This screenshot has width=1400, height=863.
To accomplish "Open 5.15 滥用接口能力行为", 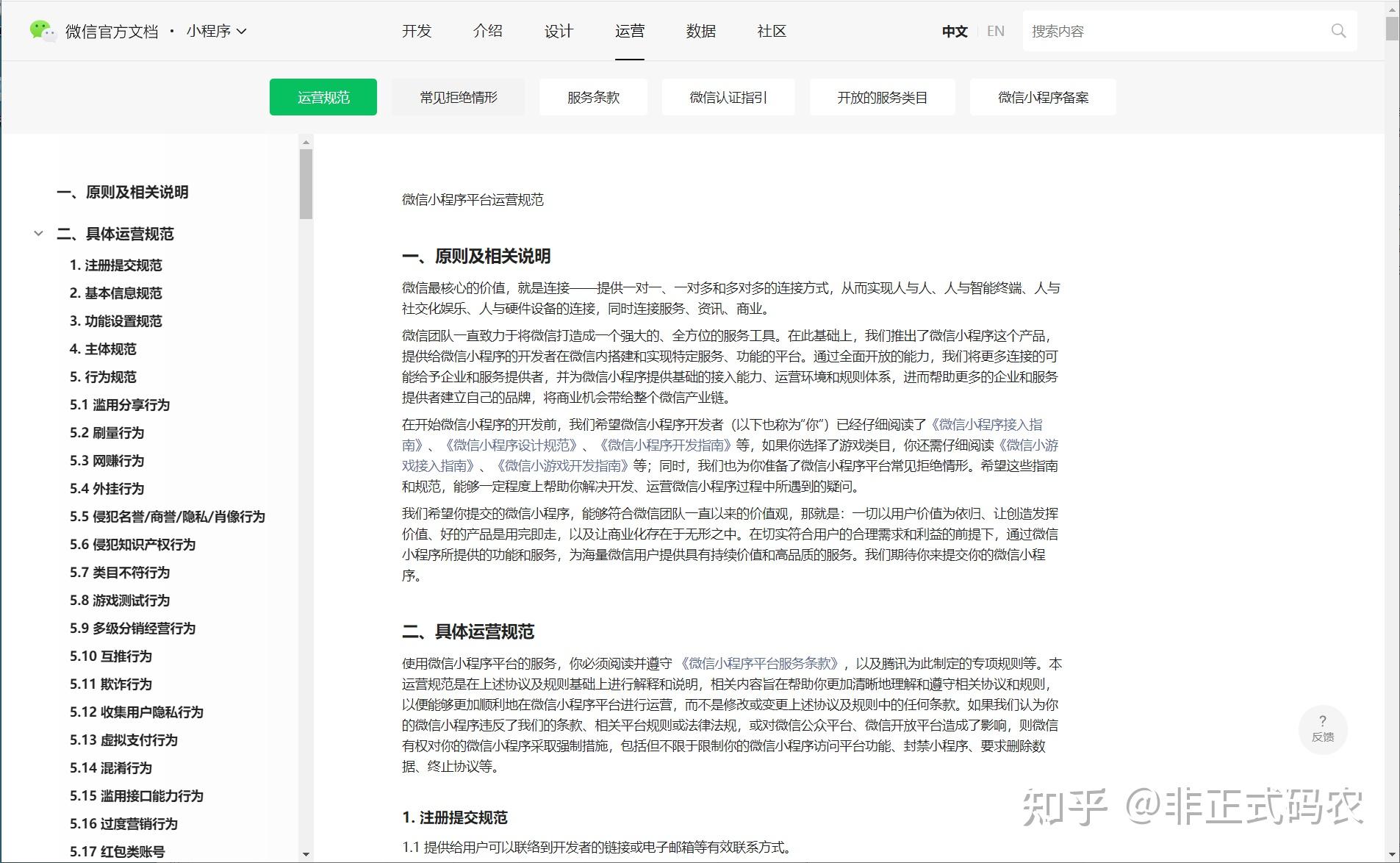I will click(x=137, y=796).
